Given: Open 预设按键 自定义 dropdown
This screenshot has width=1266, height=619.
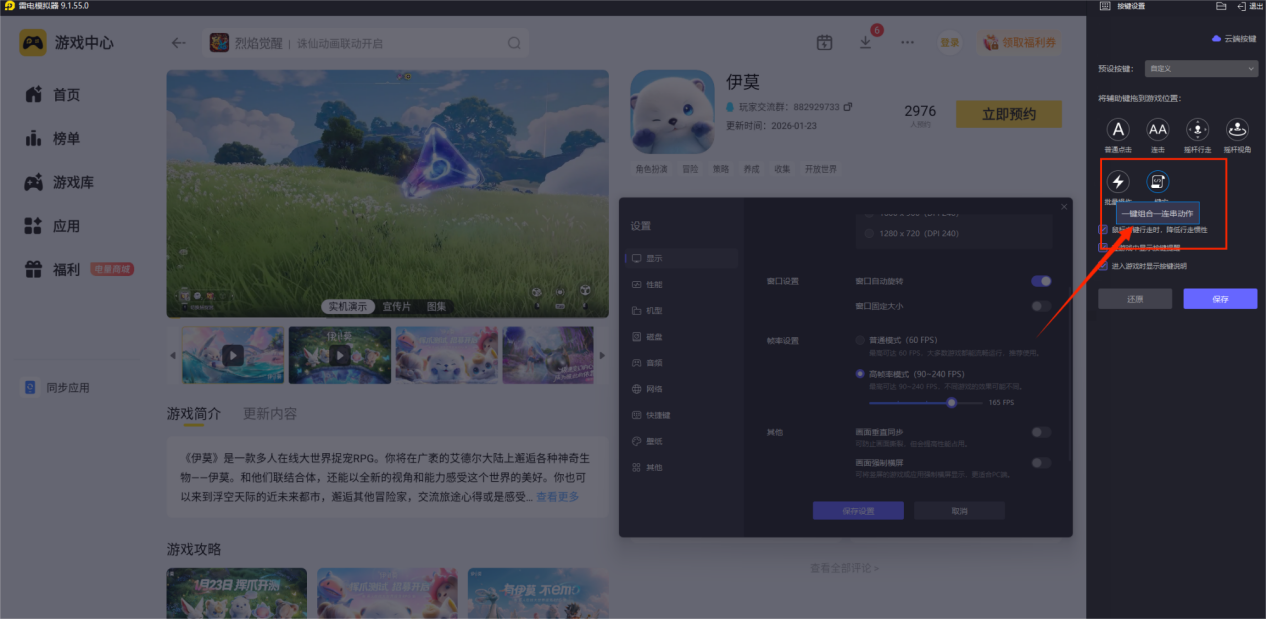Looking at the screenshot, I should click(x=1201, y=69).
